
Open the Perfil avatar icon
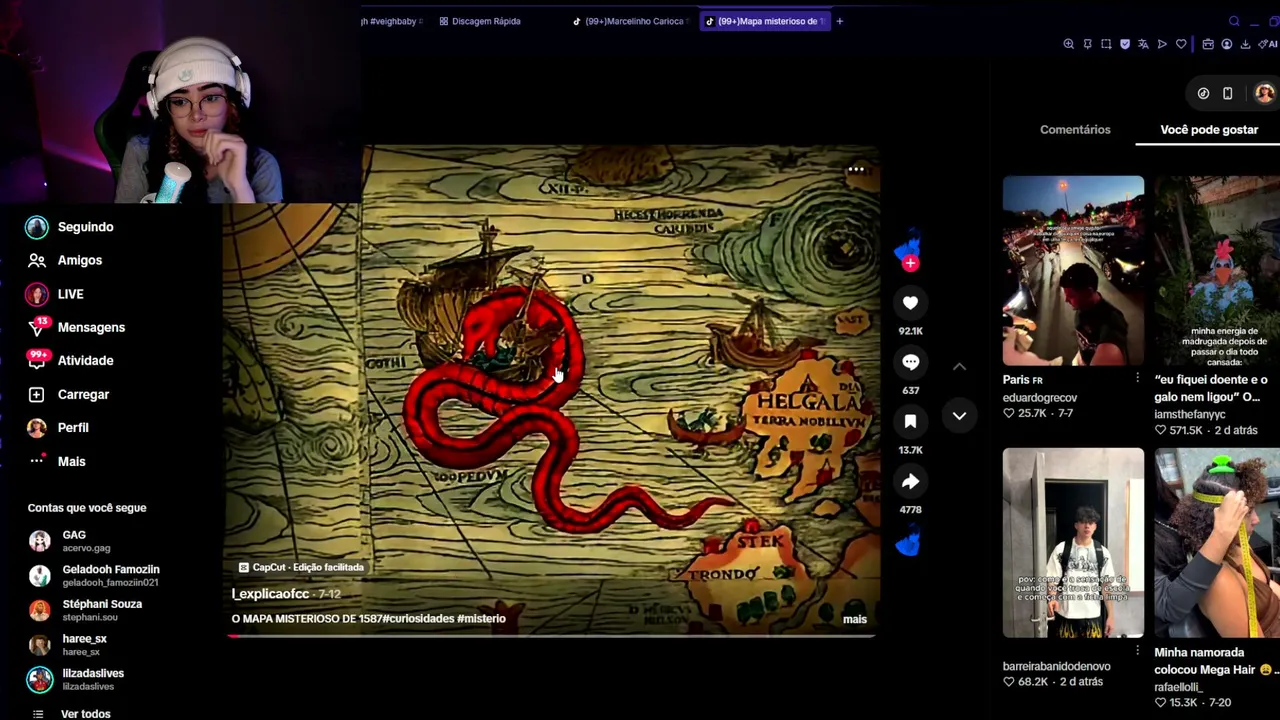[x=37, y=427]
